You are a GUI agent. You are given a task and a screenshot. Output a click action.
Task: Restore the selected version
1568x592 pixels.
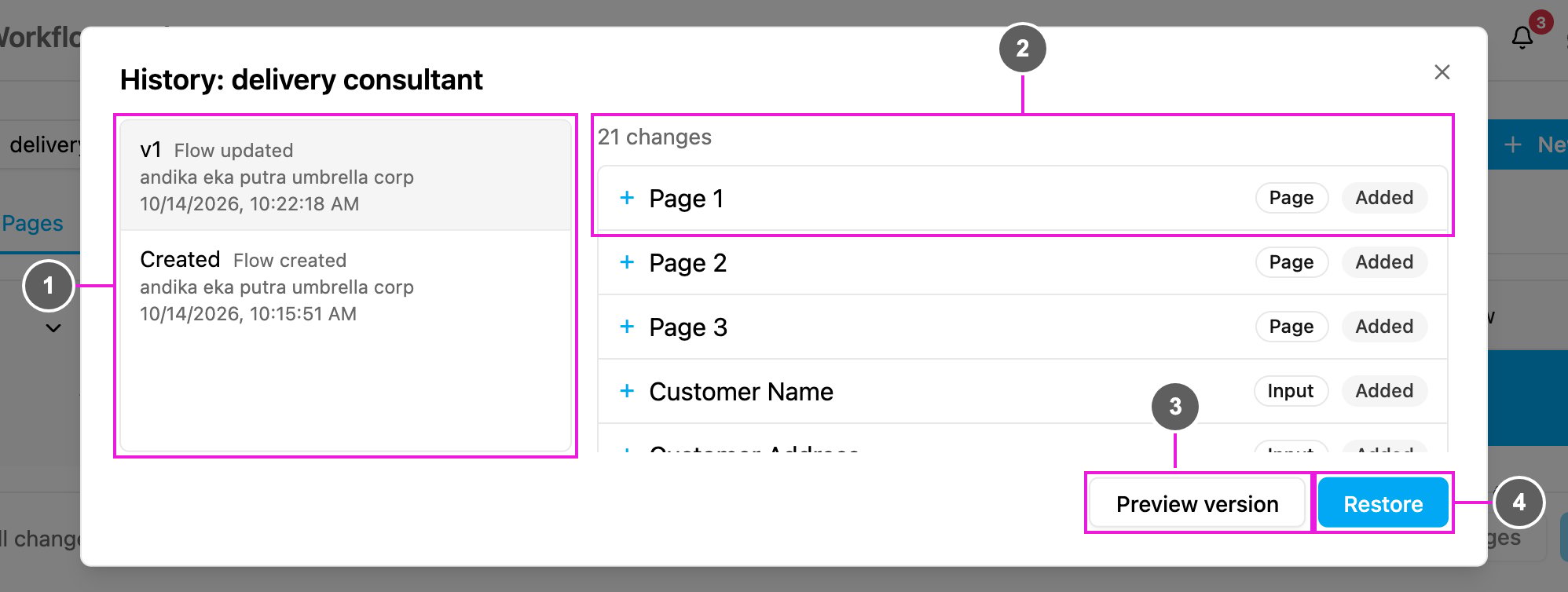(1383, 503)
